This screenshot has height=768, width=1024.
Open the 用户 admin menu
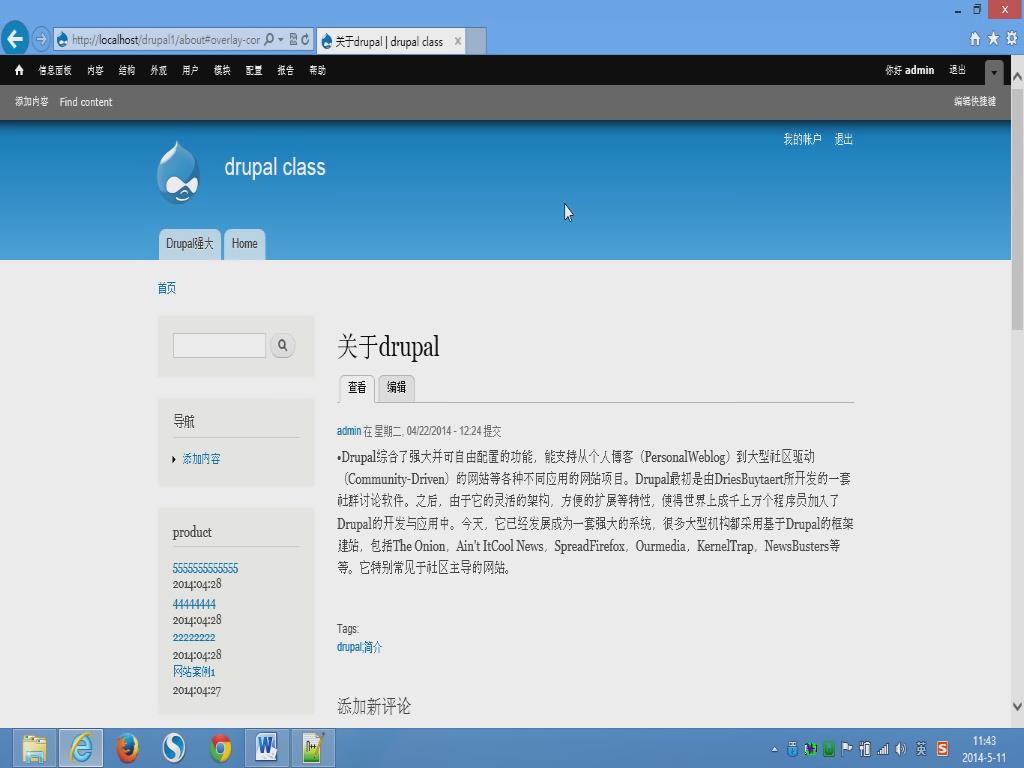(190, 70)
